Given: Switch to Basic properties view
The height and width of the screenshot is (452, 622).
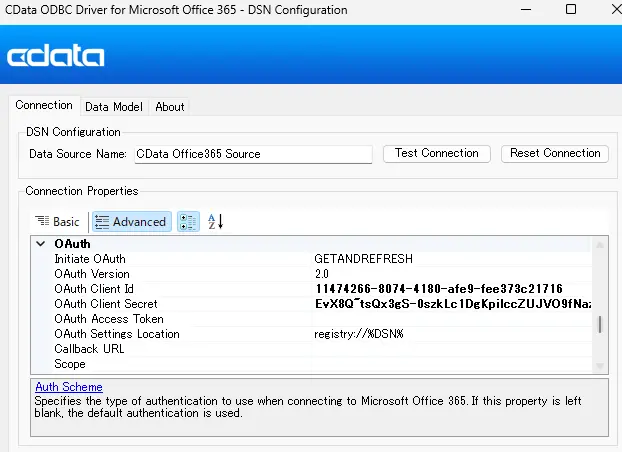Looking at the screenshot, I should [x=57, y=221].
